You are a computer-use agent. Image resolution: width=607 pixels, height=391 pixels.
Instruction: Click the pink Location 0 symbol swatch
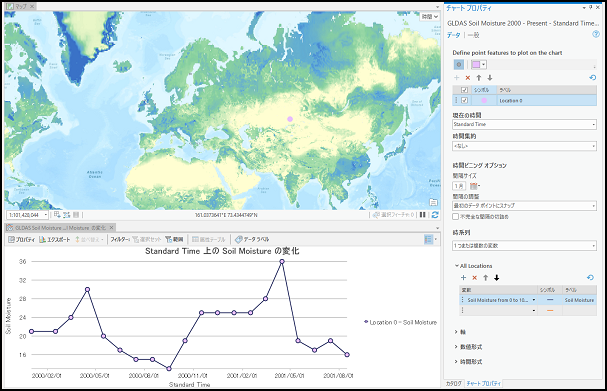point(484,100)
